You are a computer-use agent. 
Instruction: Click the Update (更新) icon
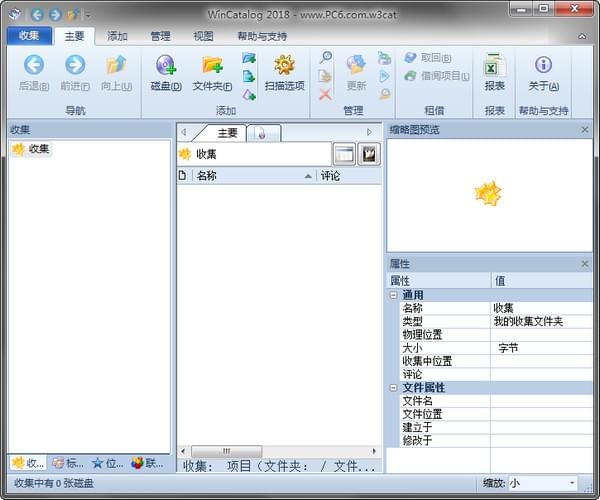pos(356,67)
